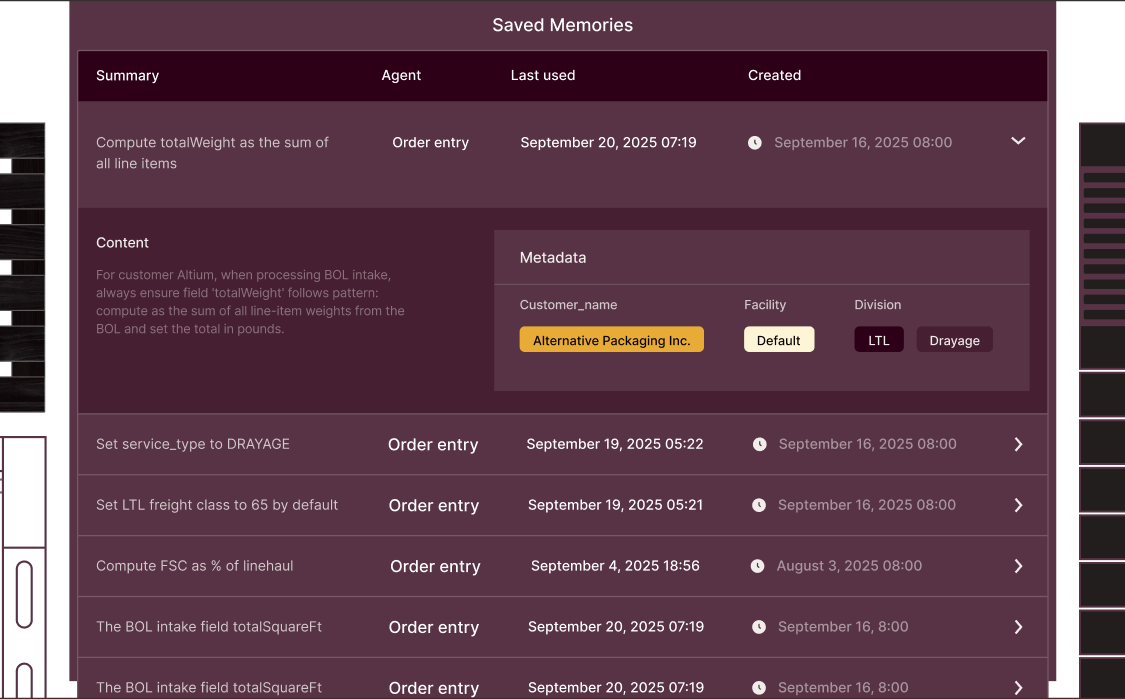1125x699 pixels.
Task: Select the LTL division tag
Action: [878, 340]
